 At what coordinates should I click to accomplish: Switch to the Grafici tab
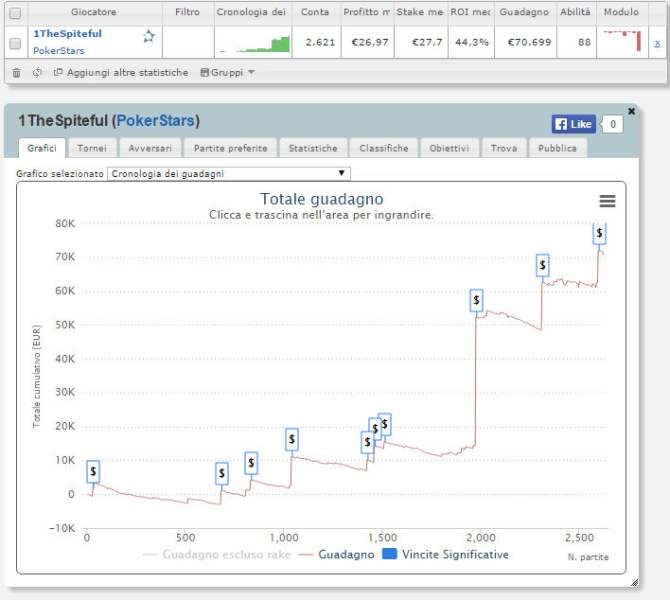coord(42,148)
